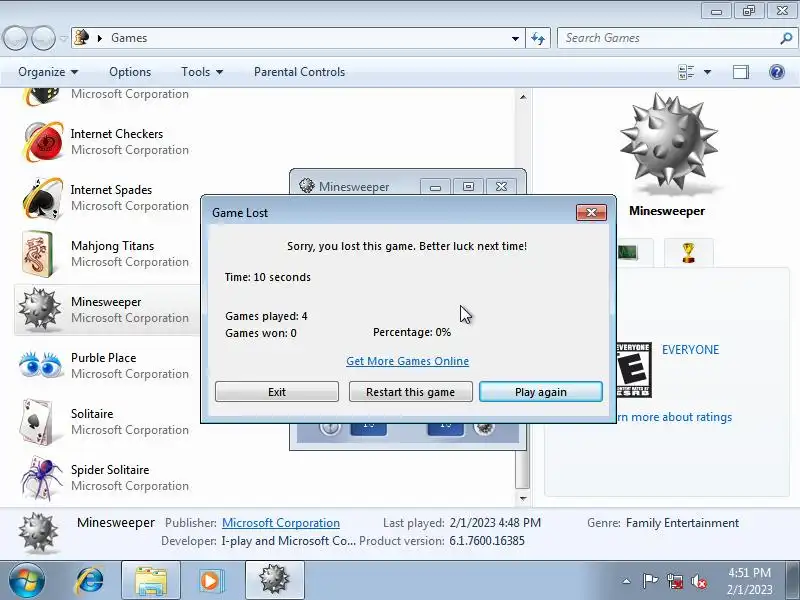The height and width of the screenshot is (600, 800).
Task: Open Get More Games Online link
Action: 408,361
